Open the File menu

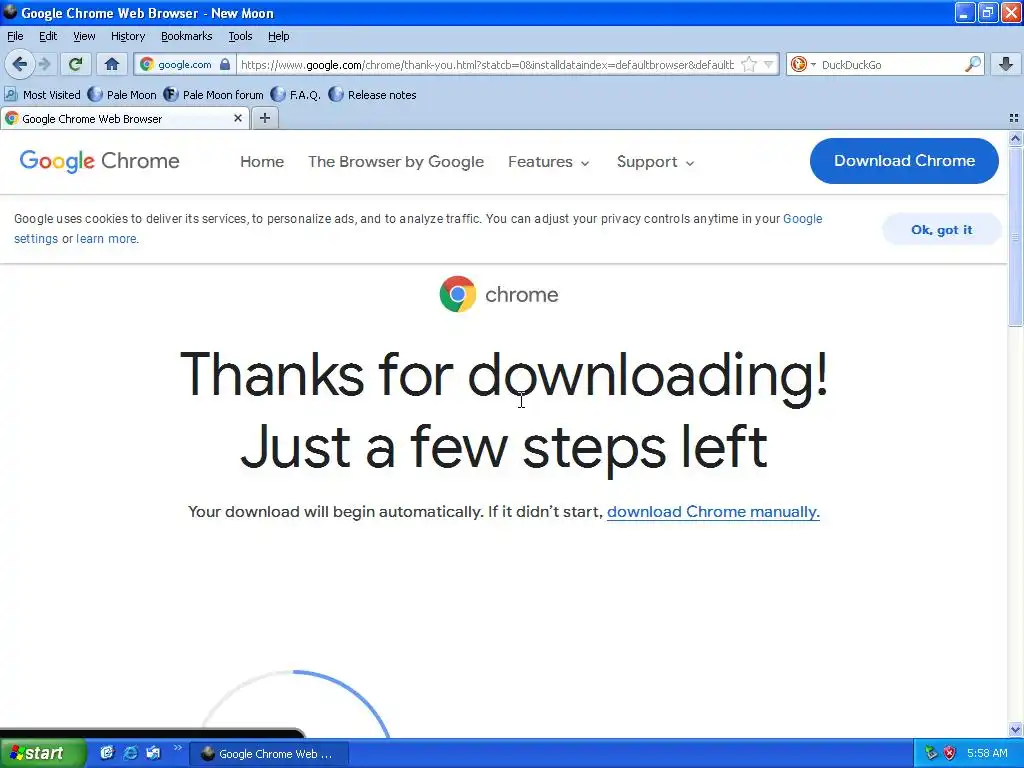[x=15, y=36]
